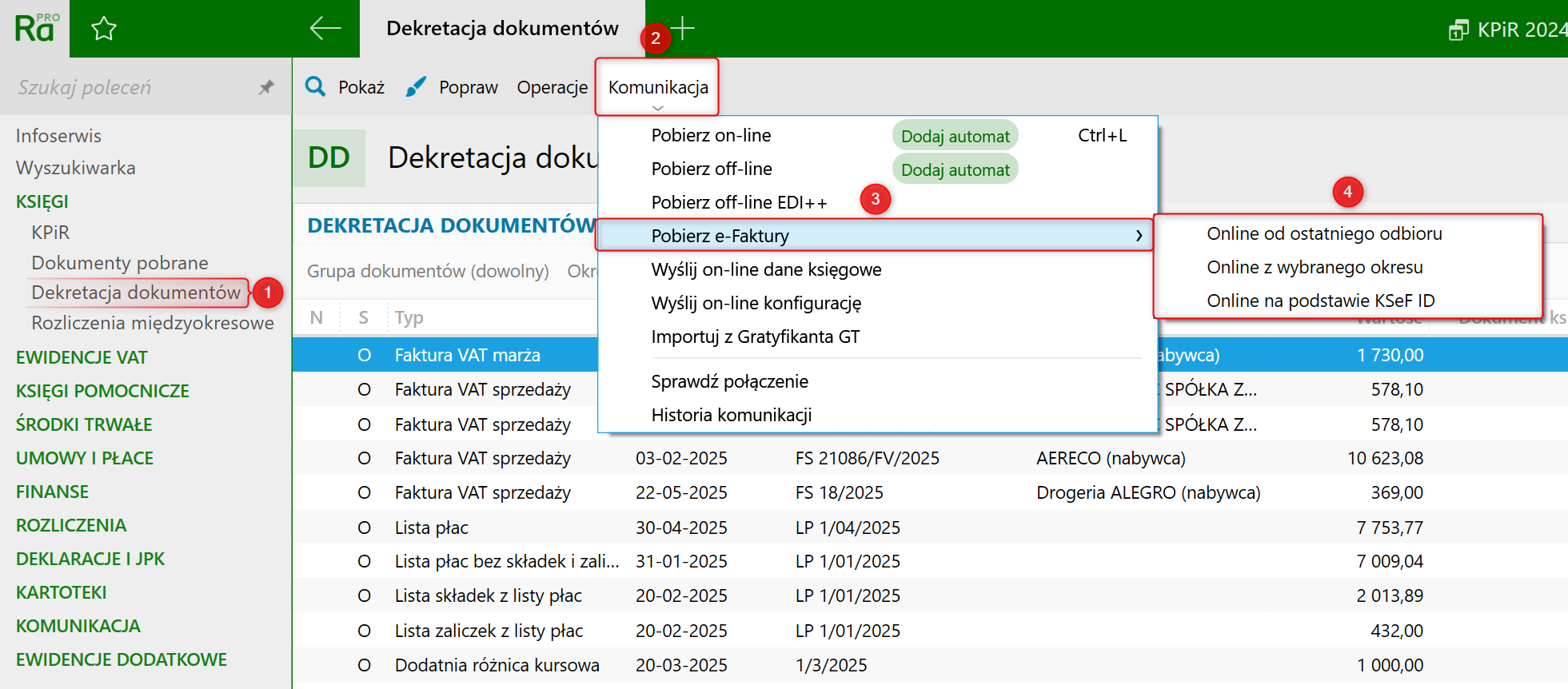
Task: Toggle status circle of Faktura VAT marża row
Action: click(x=364, y=355)
